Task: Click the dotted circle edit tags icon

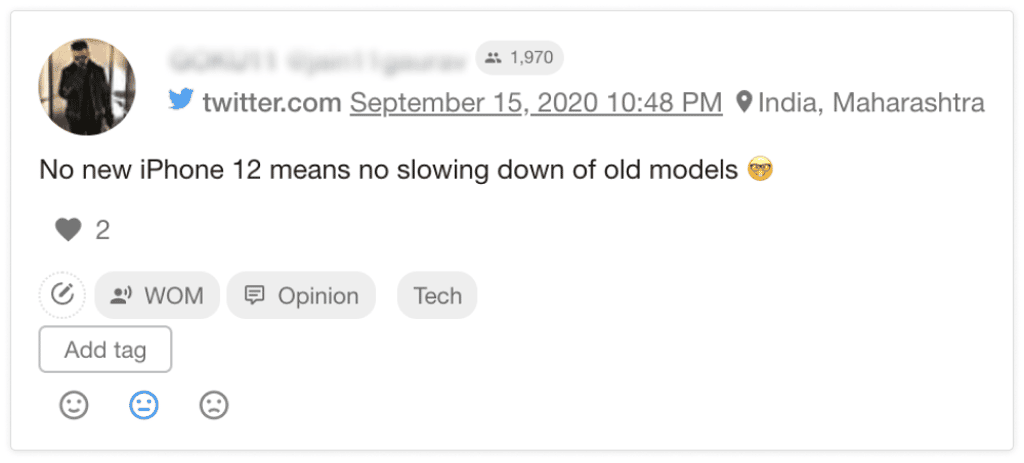Action: click(62, 295)
